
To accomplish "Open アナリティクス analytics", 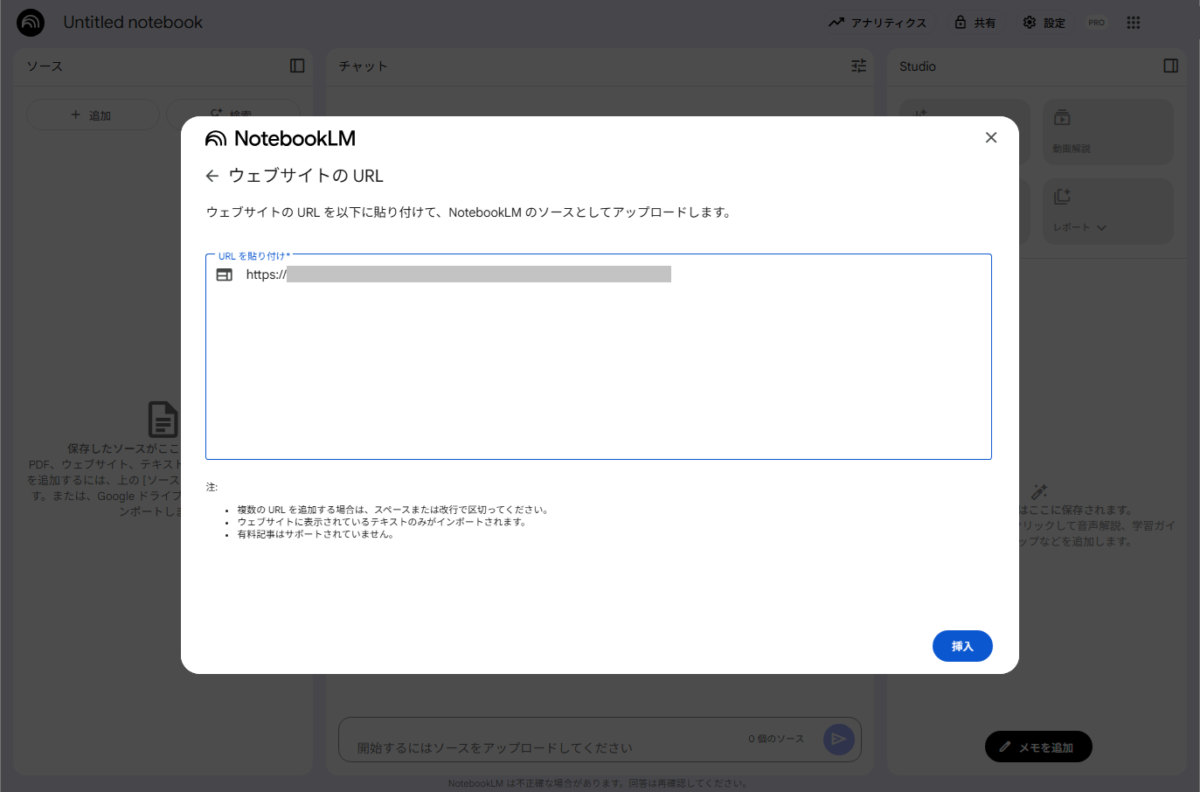I will 877,22.
